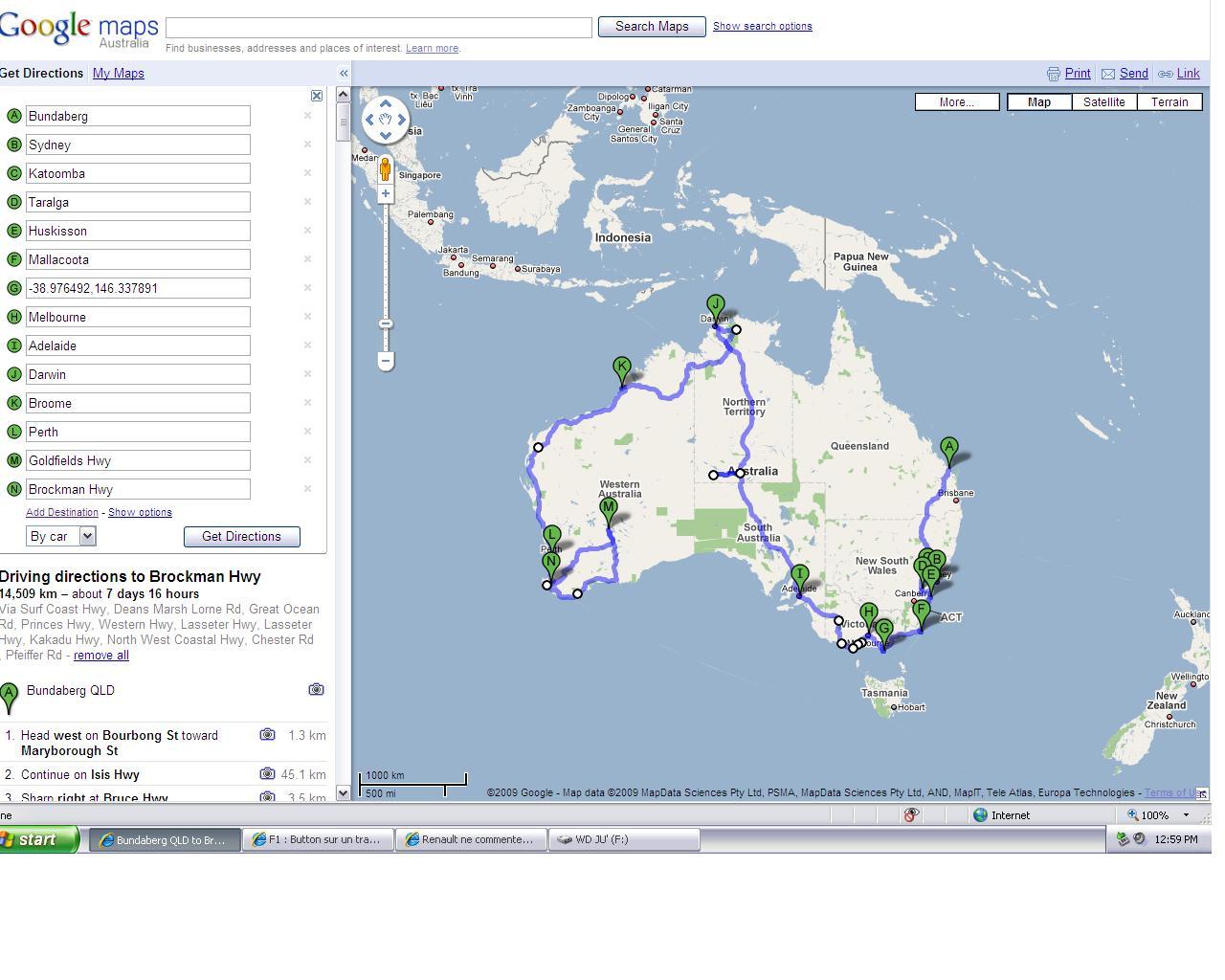Click the Print icon
The width and height of the screenshot is (1225, 980).
pyautogui.click(x=1054, y=74)
